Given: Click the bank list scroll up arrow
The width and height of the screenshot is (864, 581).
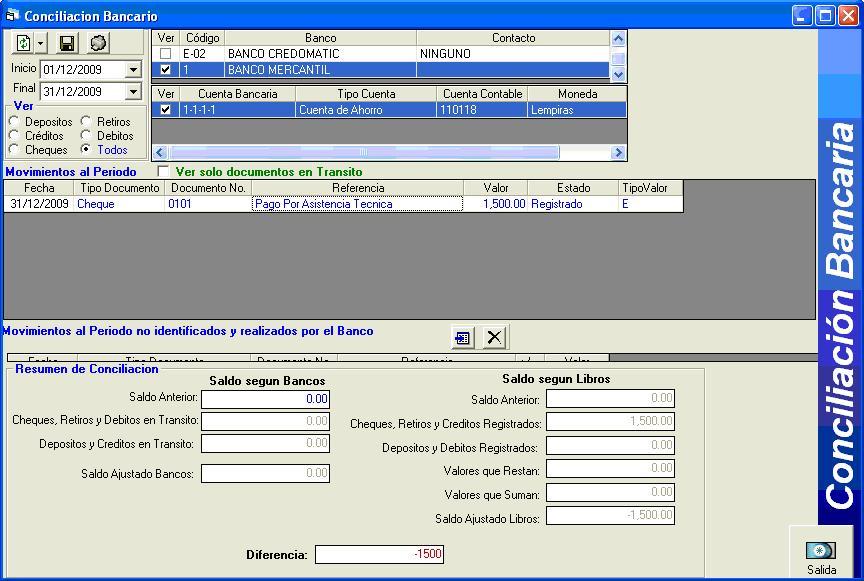Looking at the screenshot, I should [618, 39].
